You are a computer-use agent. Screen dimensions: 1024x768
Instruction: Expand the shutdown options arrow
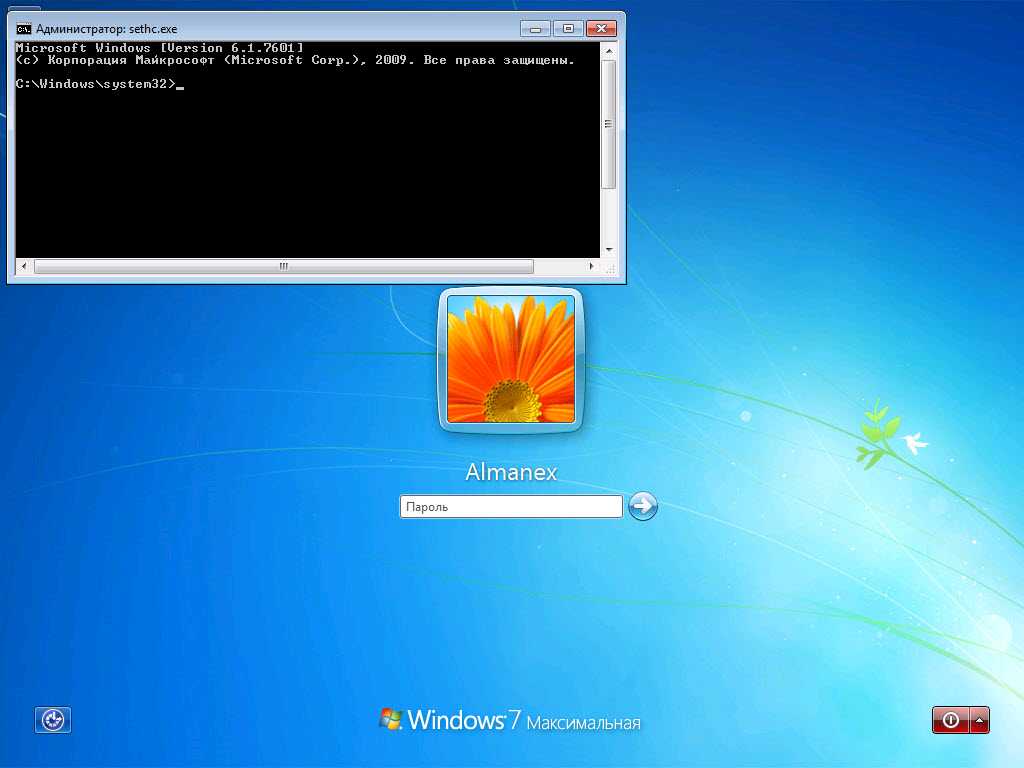click(x=980, y=720)
